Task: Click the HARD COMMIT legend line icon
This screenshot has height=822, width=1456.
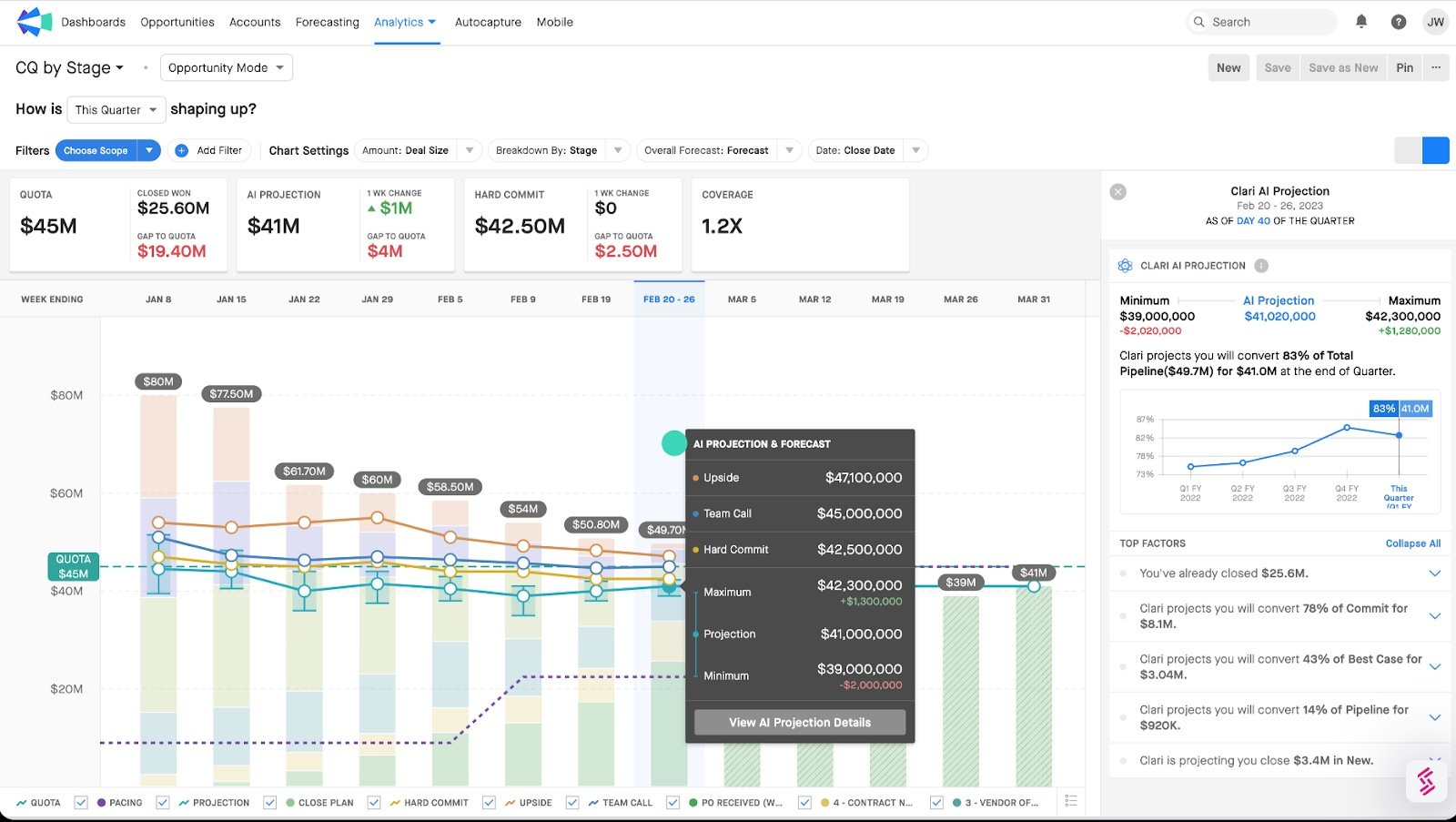Action: pos(396,803)
